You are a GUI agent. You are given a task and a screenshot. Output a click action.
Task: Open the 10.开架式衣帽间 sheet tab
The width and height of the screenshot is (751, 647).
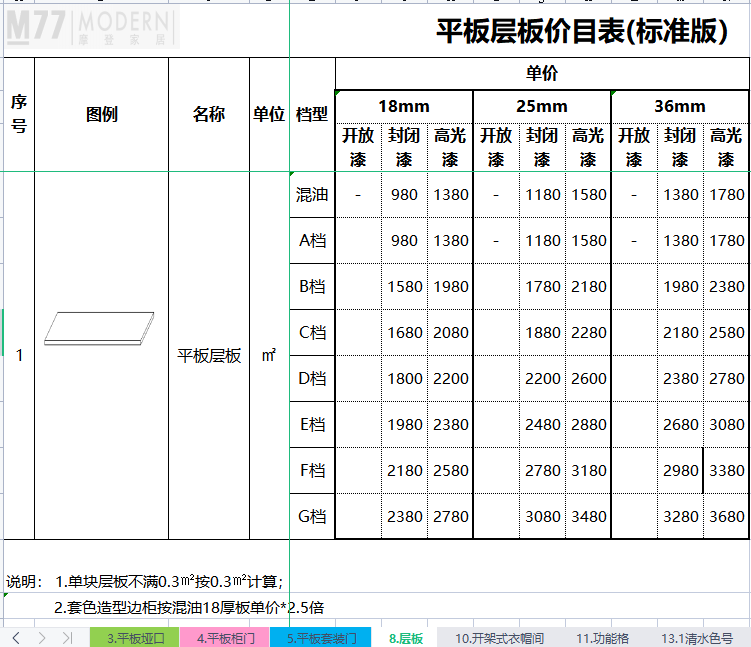pos(499,638)
